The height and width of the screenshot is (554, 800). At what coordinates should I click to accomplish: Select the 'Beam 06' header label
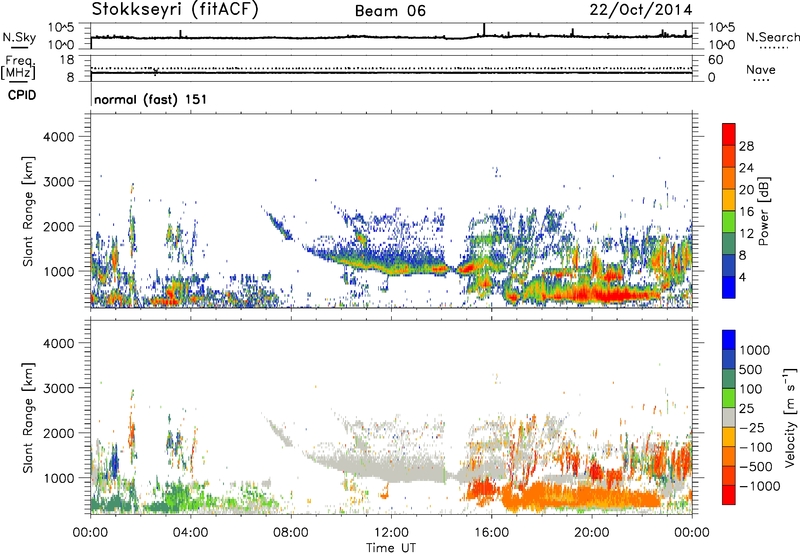coord(390,11)
